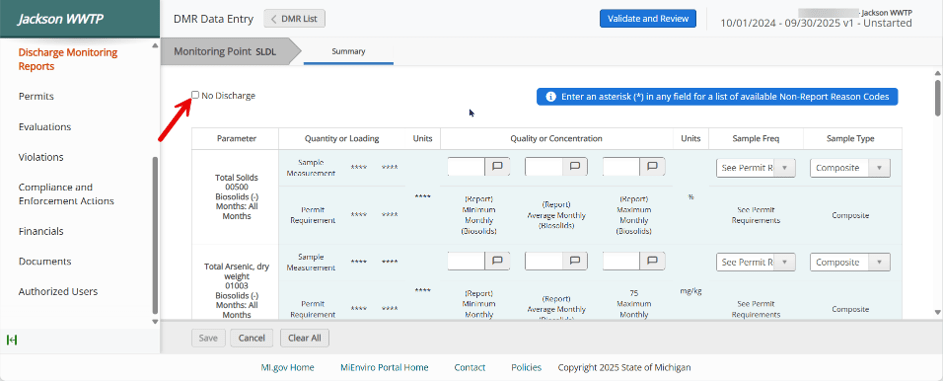The height and width of the screenshot is (381, 943).
Task: Open Violations in sidebar
Action: tap(41, 157)
